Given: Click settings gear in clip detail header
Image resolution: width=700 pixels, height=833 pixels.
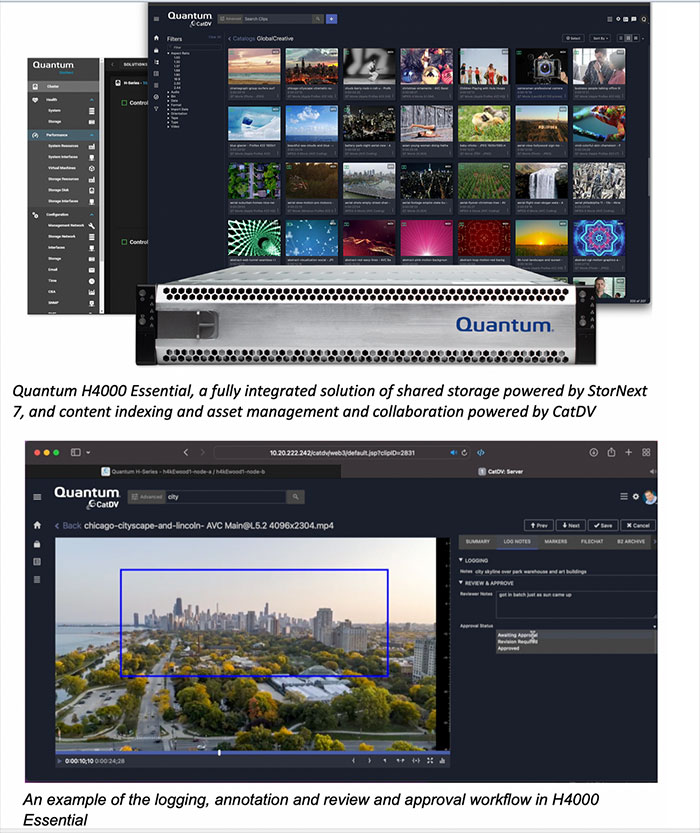Looking at the screenshot, I should 636,496.
